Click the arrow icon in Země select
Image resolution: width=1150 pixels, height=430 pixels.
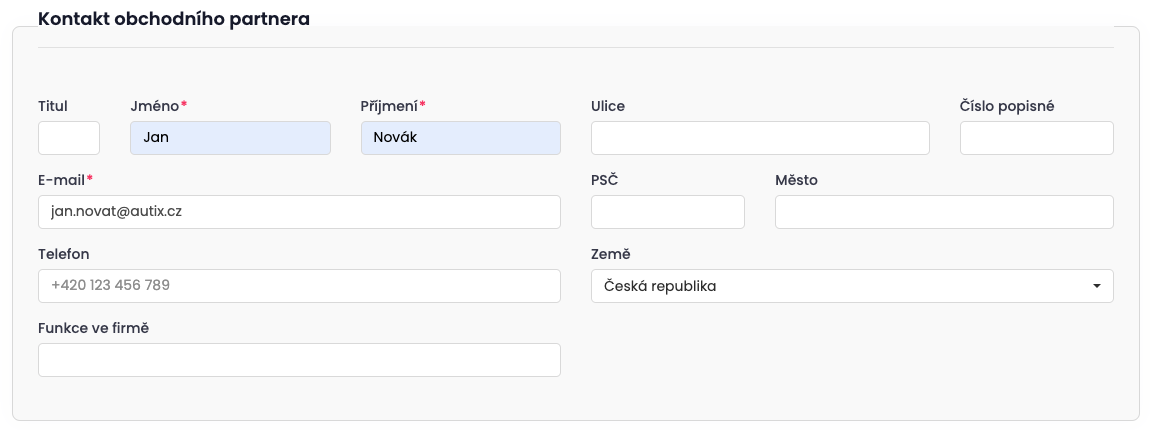tap(1096, 286)
